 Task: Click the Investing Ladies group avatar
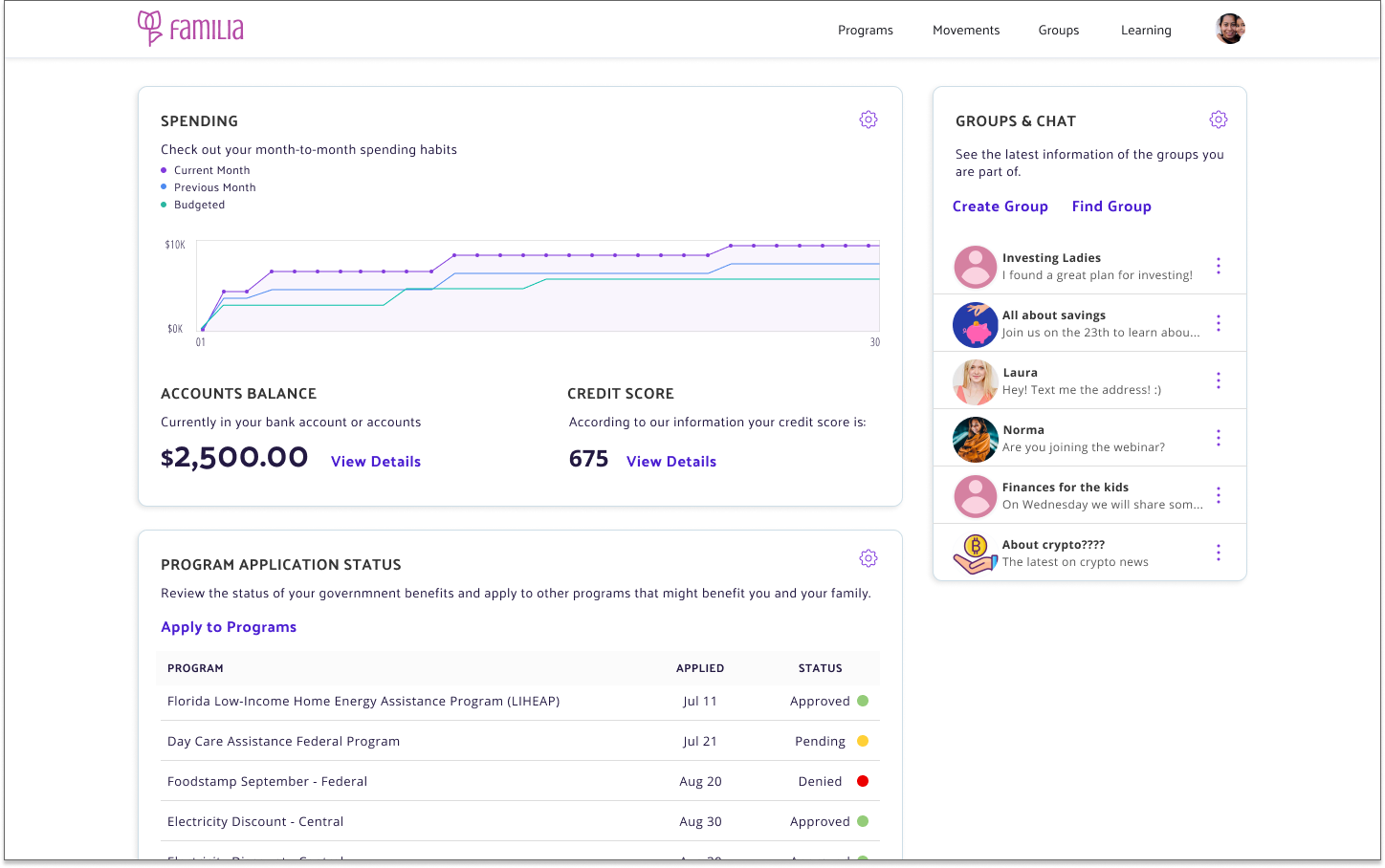(975, 267)
